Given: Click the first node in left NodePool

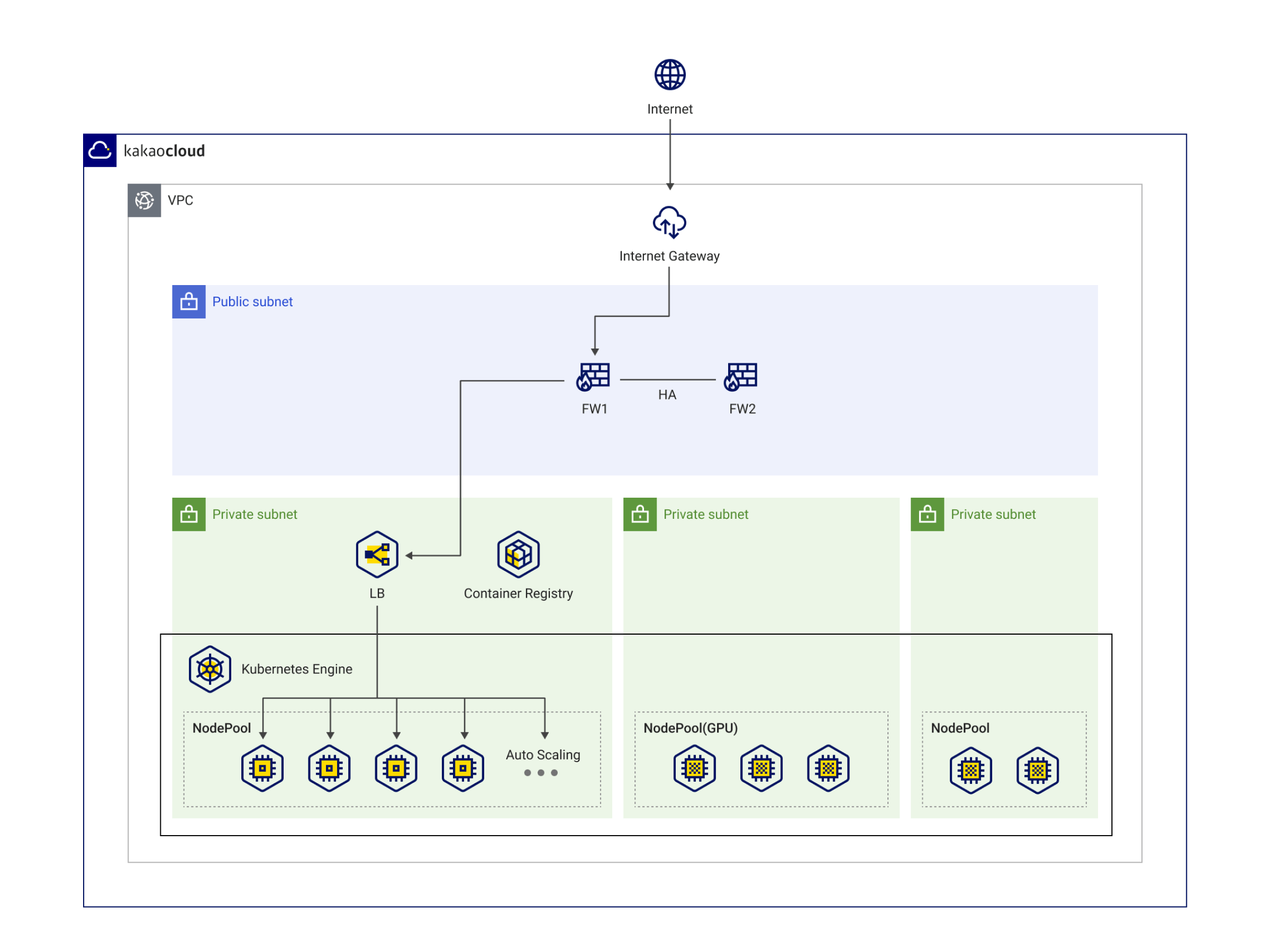Looking at the screenshot, I should [262, 768].
